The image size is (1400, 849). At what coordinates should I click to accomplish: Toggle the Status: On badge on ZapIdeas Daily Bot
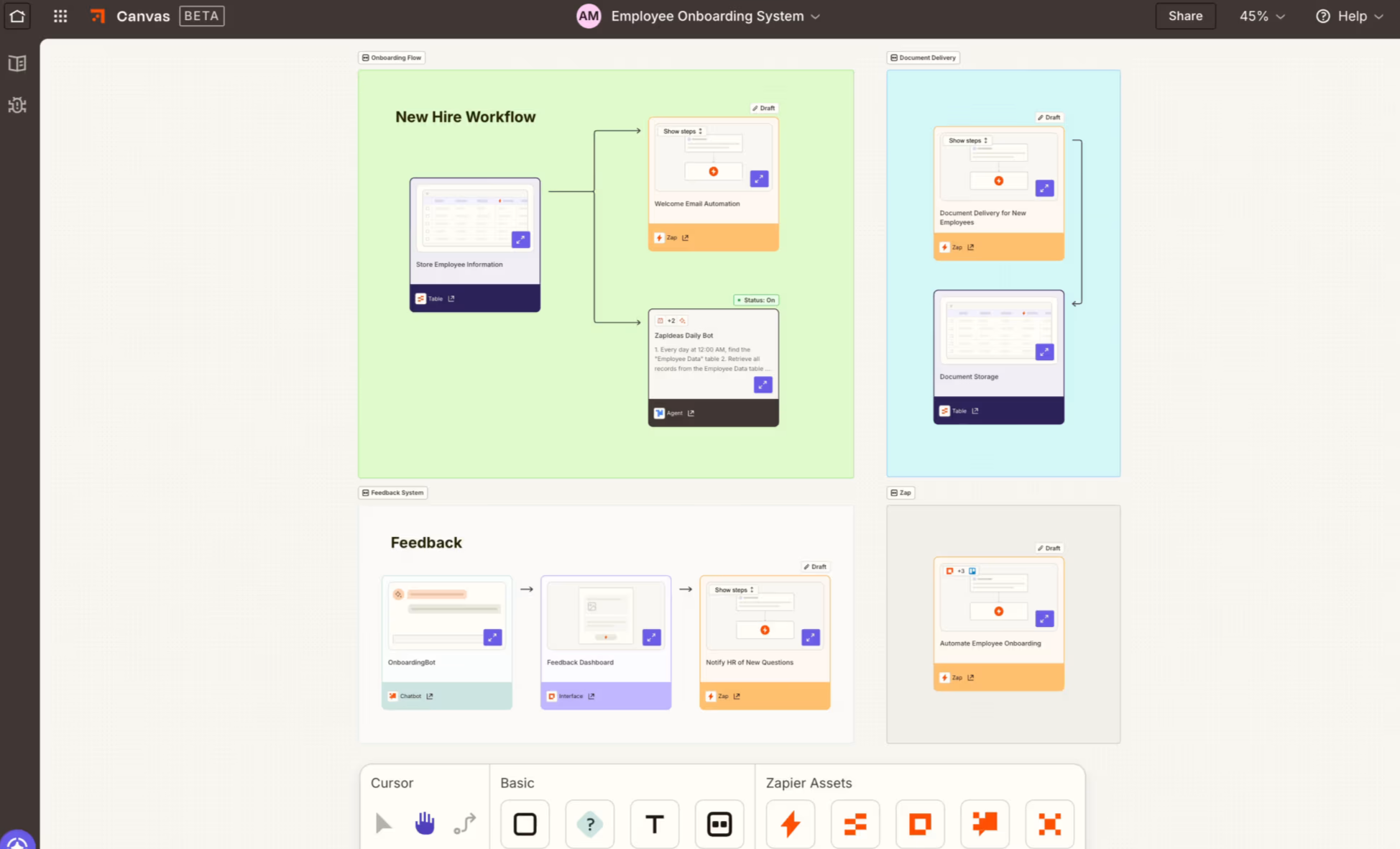pyautogui.click(x=755, y=300)
